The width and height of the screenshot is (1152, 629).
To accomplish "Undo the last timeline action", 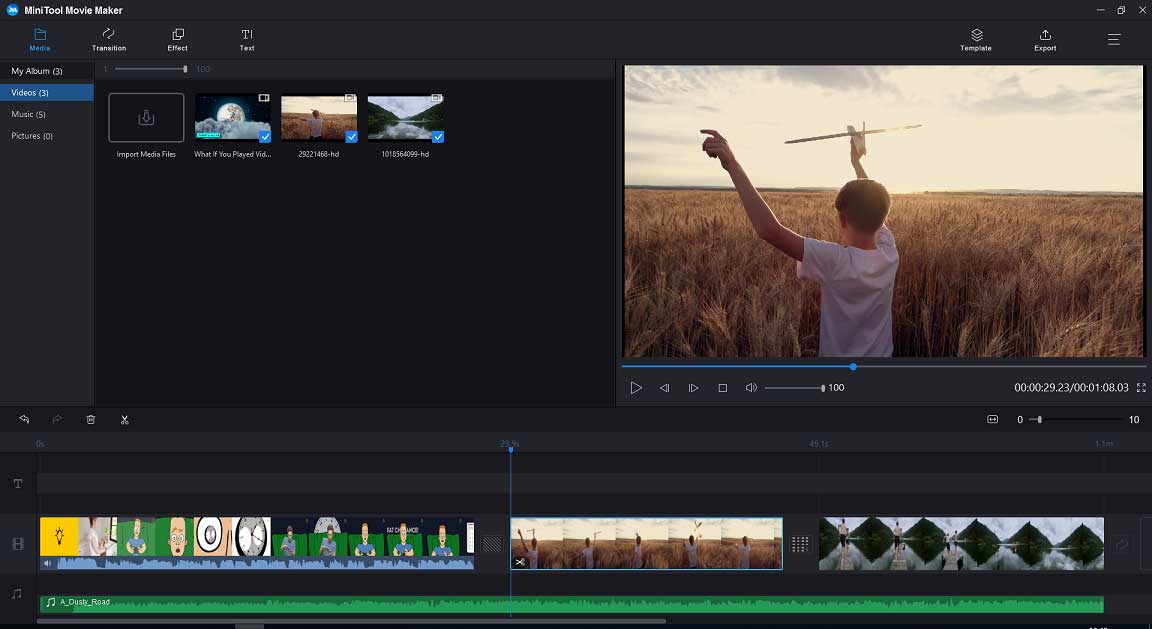I will (x=24, y=420).
